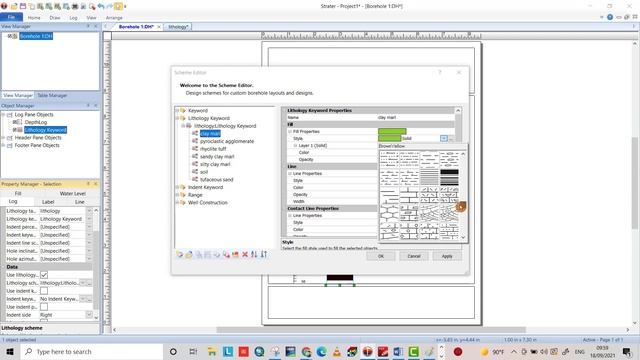Screen dimensions: 640x360
Task: Expand the Indent Keyword scheme folder
Action: point(177,187)
